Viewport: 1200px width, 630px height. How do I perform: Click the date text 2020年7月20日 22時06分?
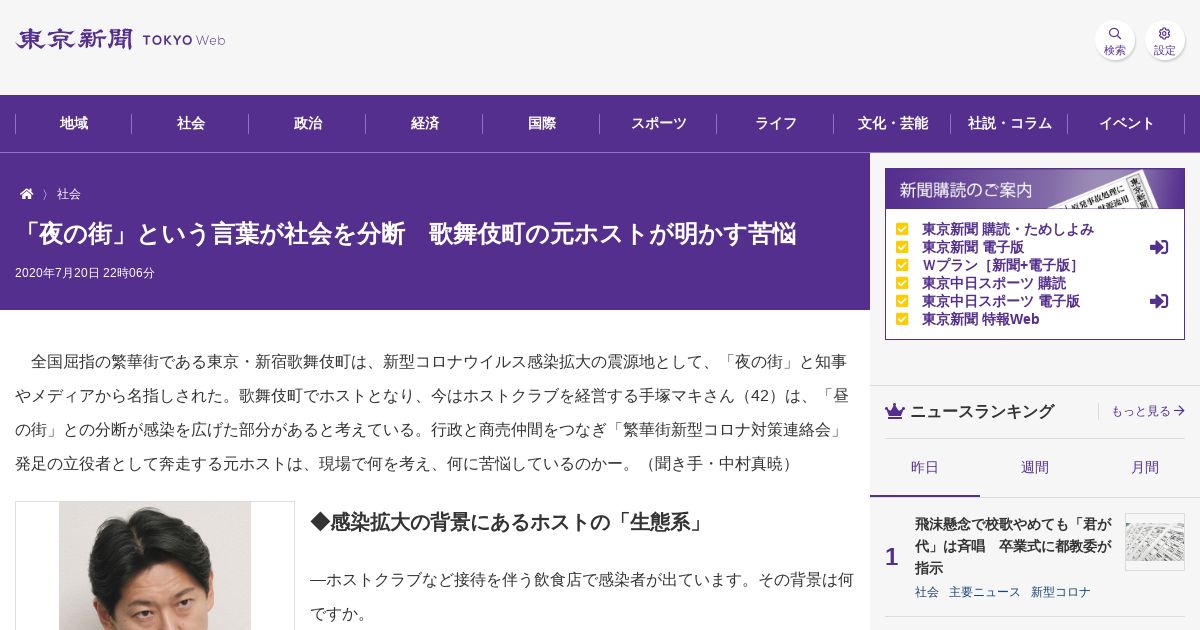click(85, 273)
